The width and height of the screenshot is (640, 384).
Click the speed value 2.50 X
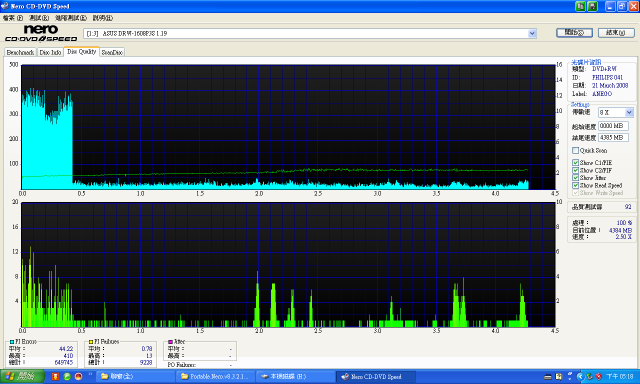click(x=624, y=237)
